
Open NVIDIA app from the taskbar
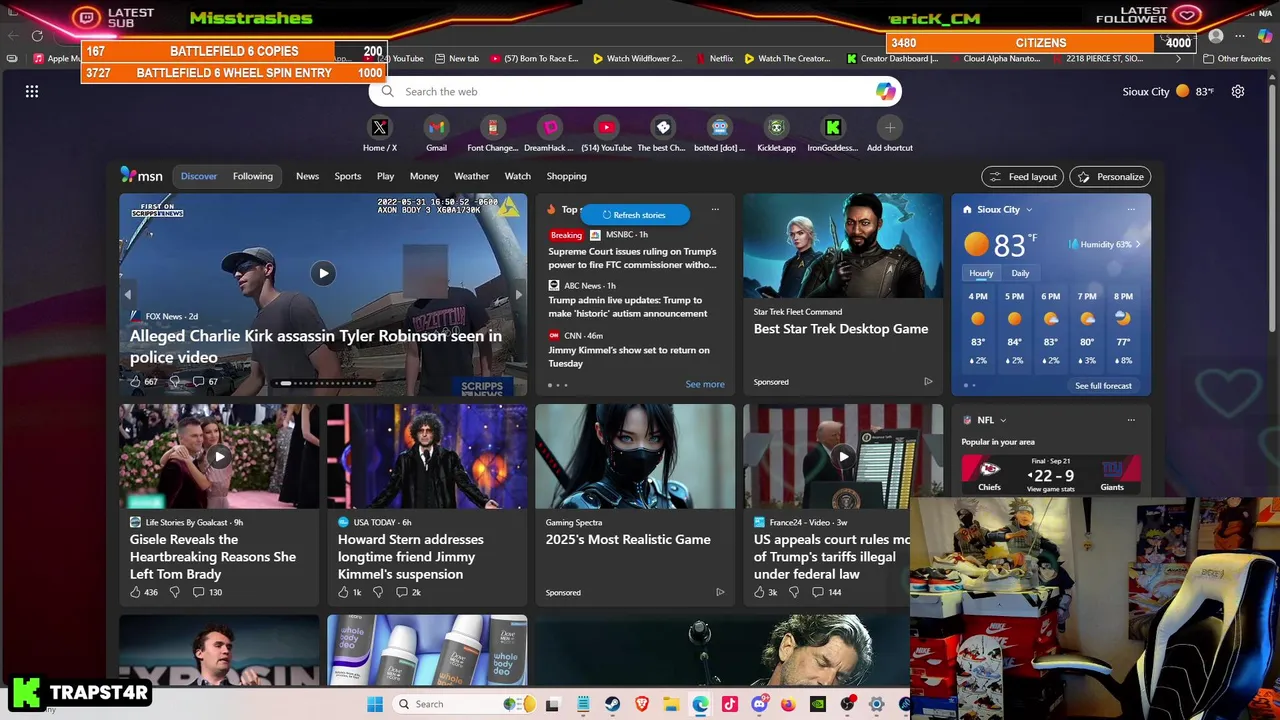818,704
